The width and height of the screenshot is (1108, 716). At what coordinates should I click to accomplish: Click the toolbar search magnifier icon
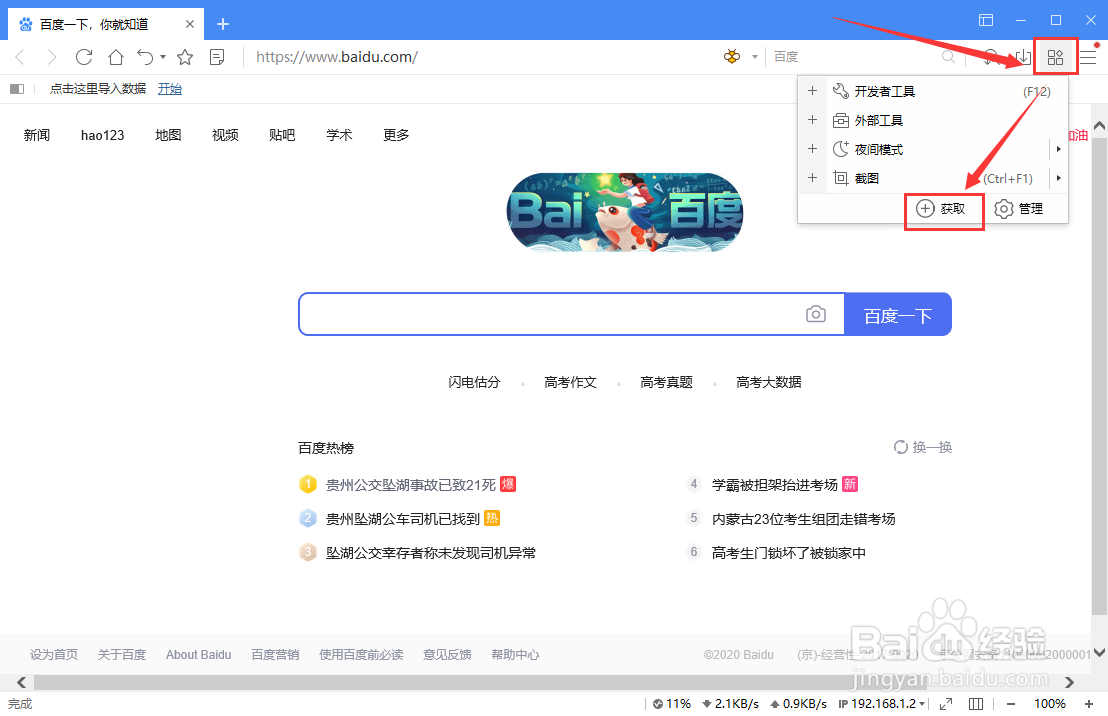[948, 57]
